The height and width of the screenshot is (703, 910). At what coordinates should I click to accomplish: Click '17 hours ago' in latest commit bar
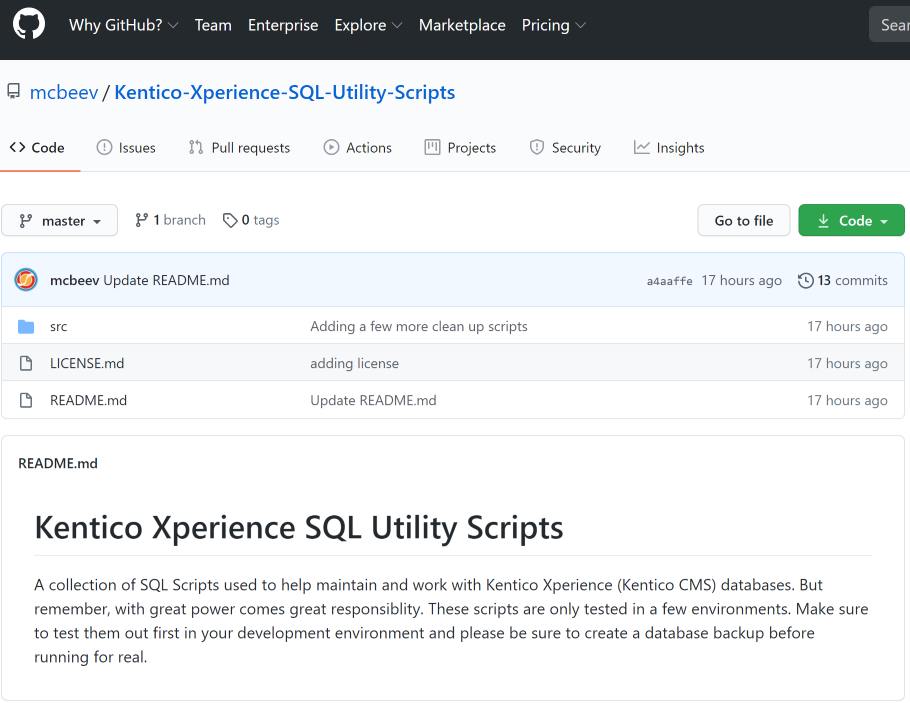click(x=741, y=280)
